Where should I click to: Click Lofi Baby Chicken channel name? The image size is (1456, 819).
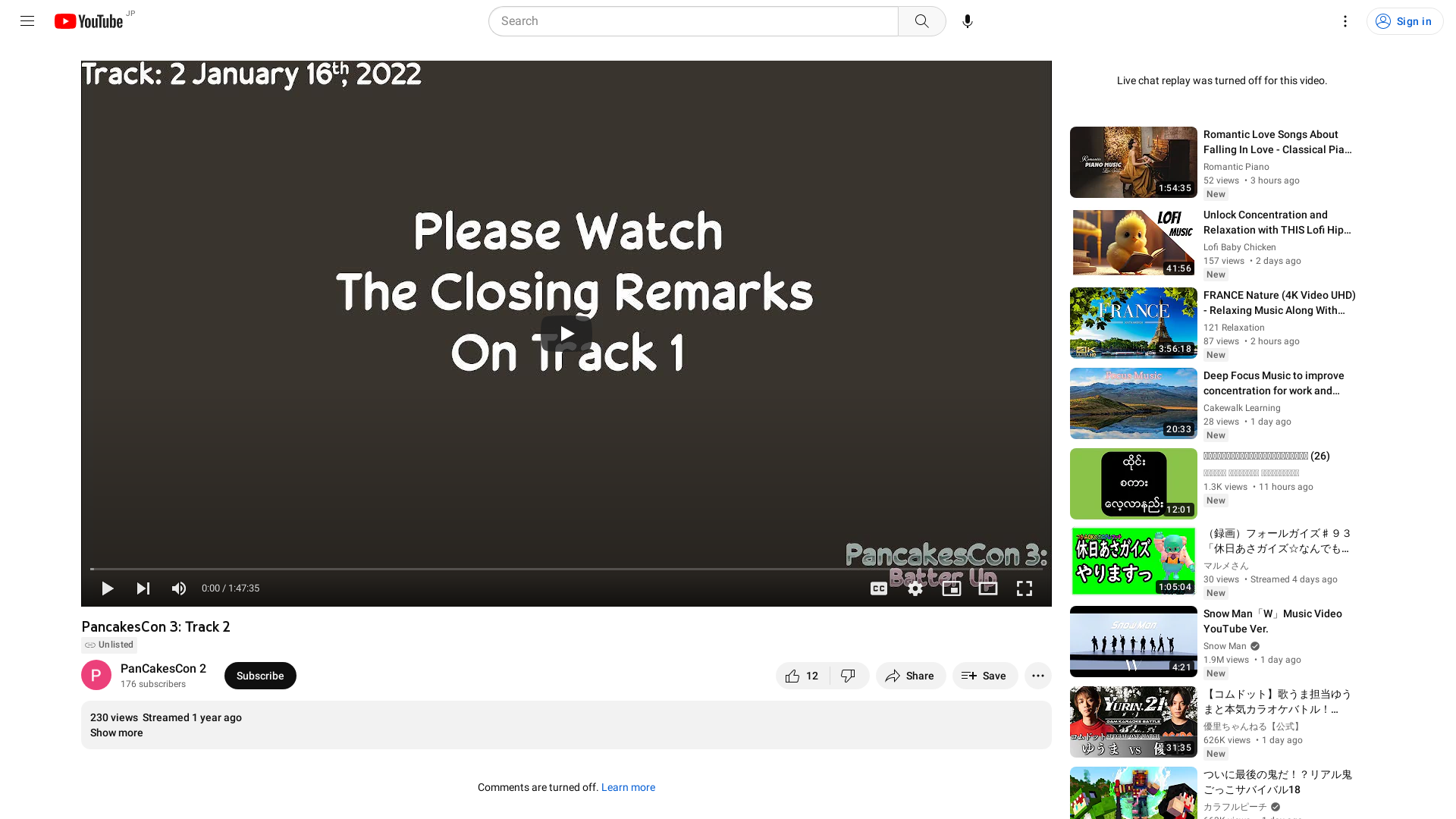[1240, 247]
